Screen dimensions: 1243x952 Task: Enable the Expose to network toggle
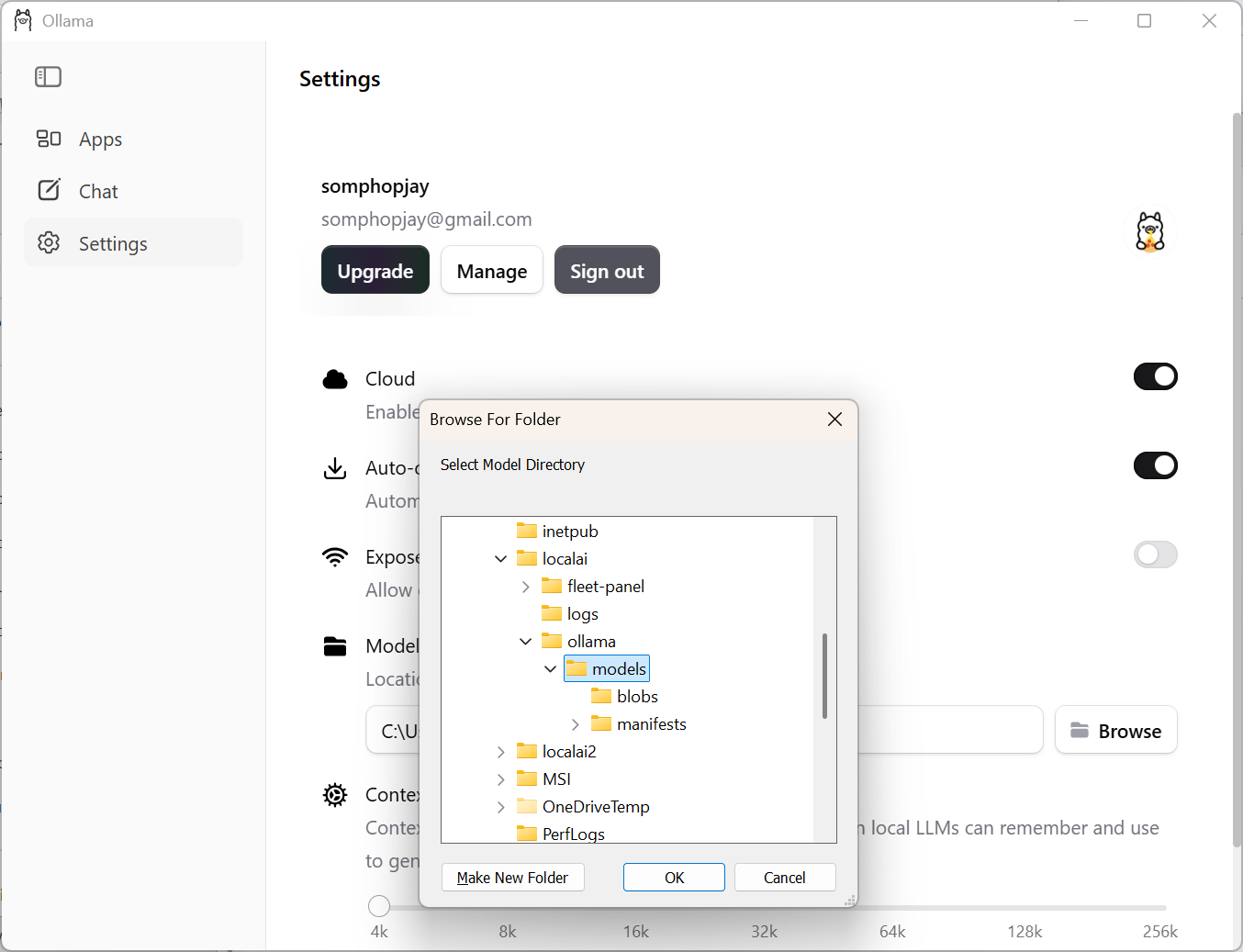tap(1156, 554)
